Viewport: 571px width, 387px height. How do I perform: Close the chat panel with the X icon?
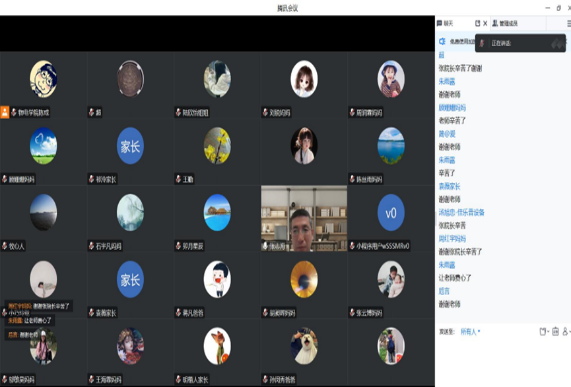(x=485, y=23)
